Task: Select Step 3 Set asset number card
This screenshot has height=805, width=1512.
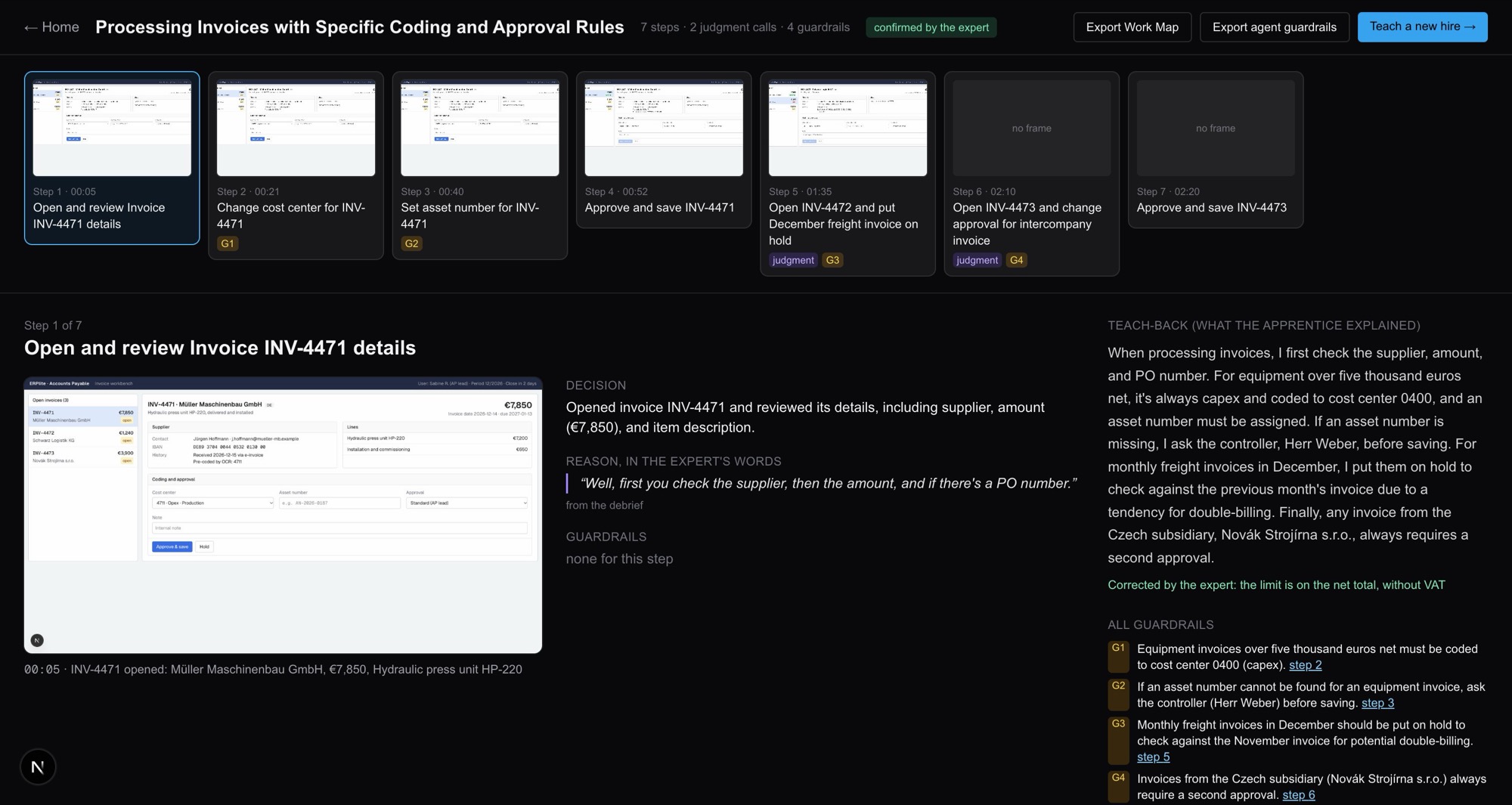Action: (x=479, y=166)
